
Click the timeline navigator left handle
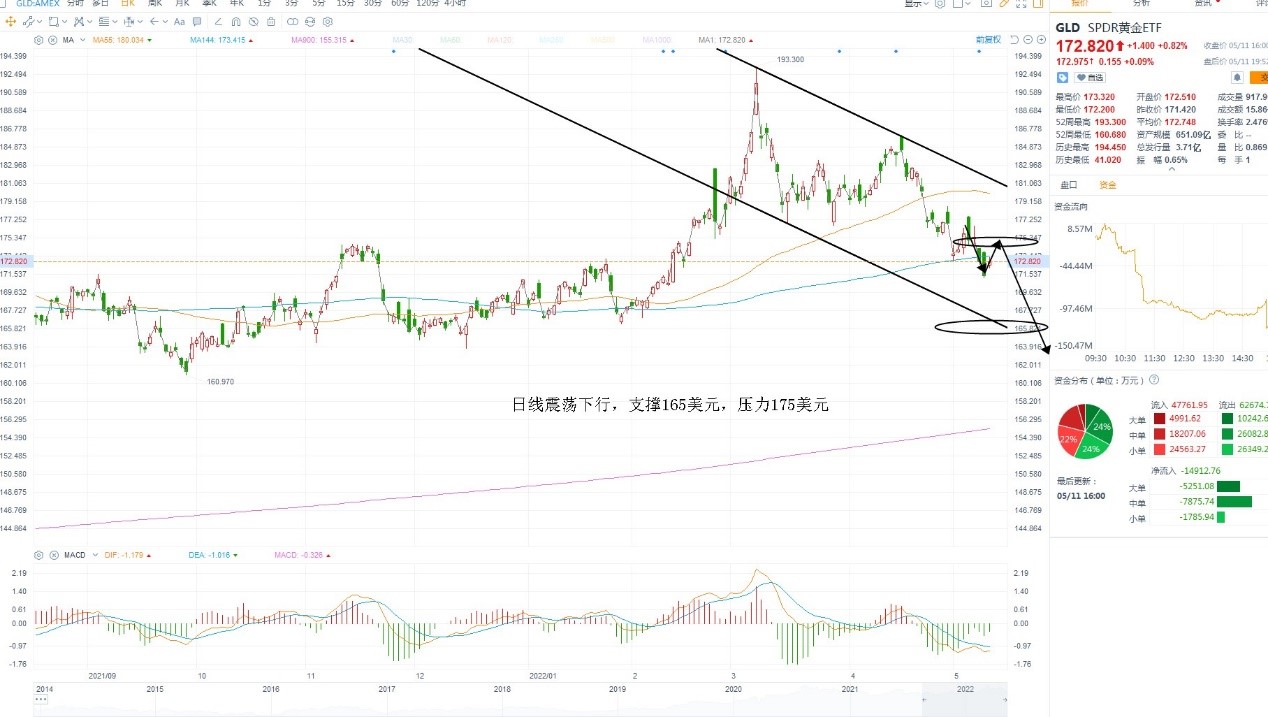pos(924,700)
